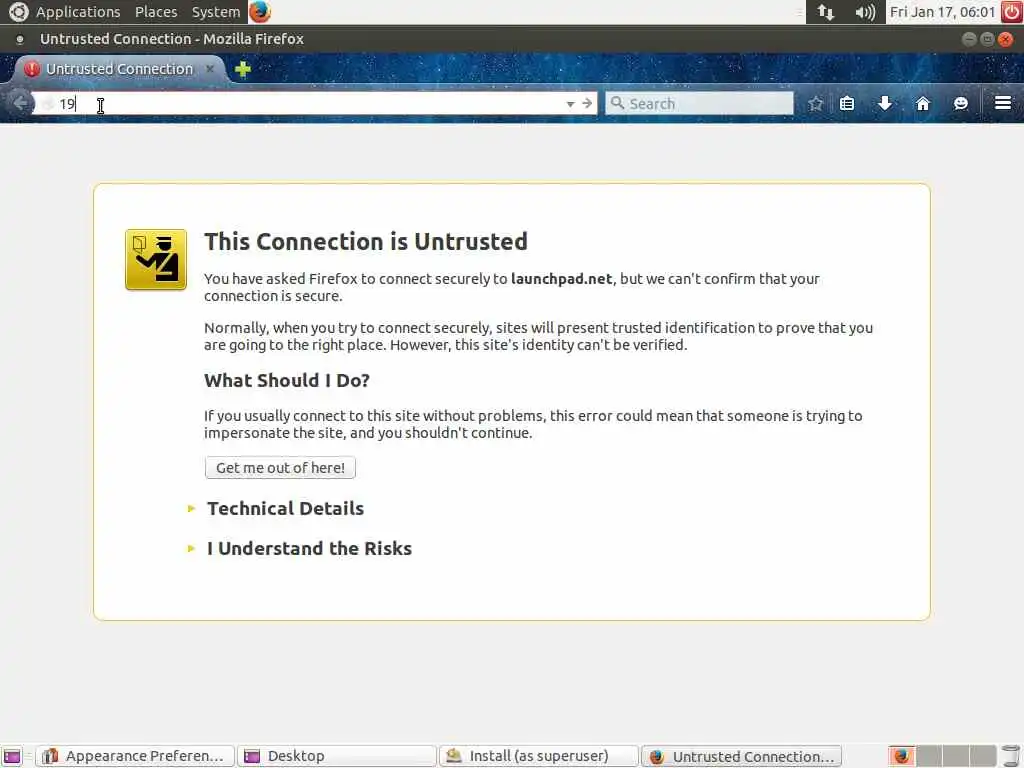The image size is (1024, 768).
Task: Click the What Should I Do? heading
Action: tap(287, 380)
